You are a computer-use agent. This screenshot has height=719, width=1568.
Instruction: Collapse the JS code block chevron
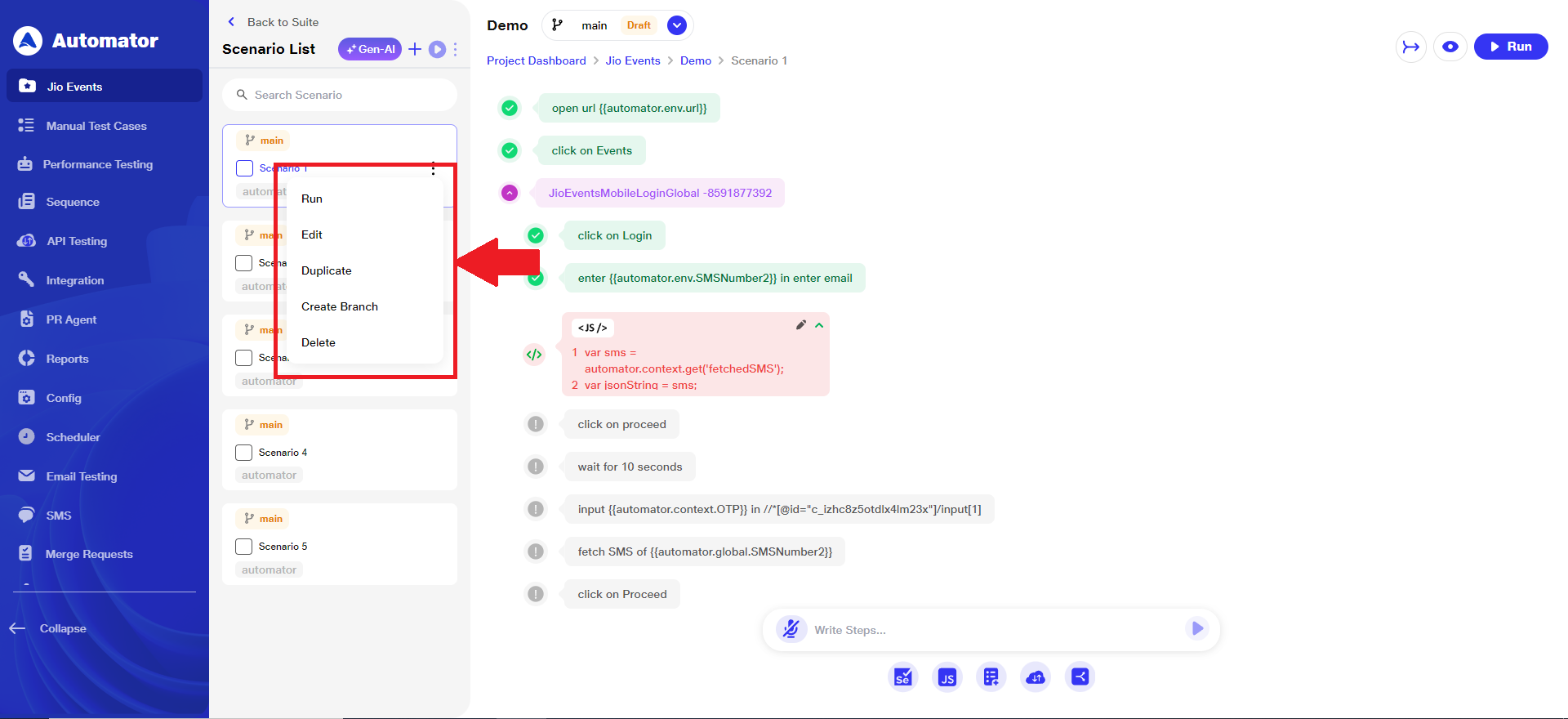[818, 325]
